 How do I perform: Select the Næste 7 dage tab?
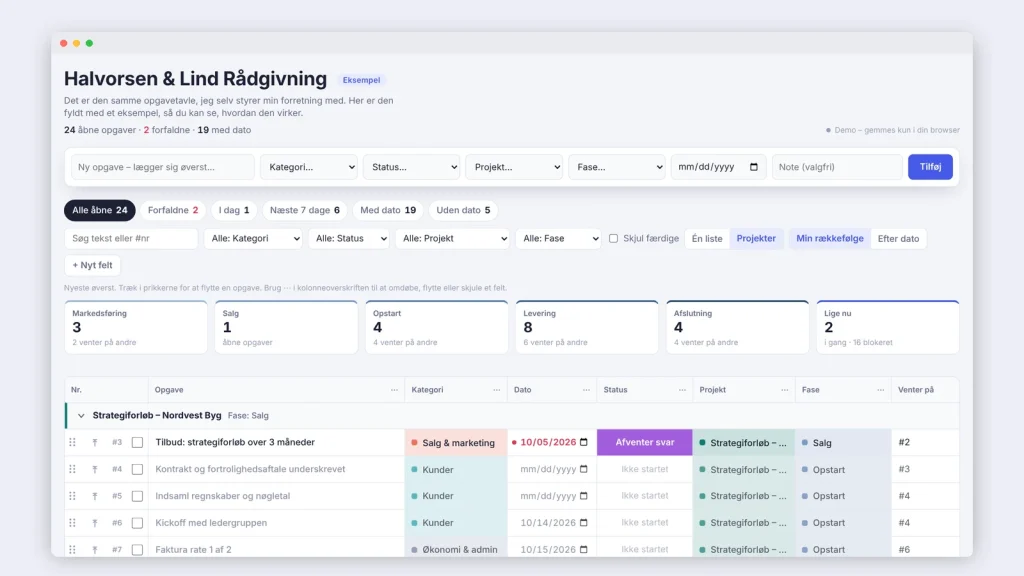[x=305, y=210]
